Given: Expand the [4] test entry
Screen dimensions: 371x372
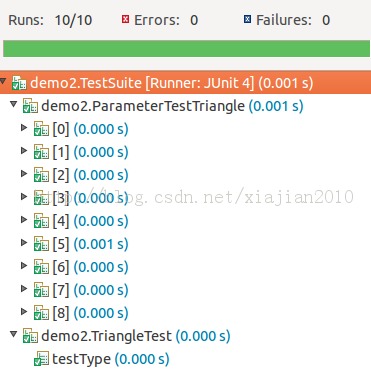Looking at the screenshot, I should tap(24, 220).
